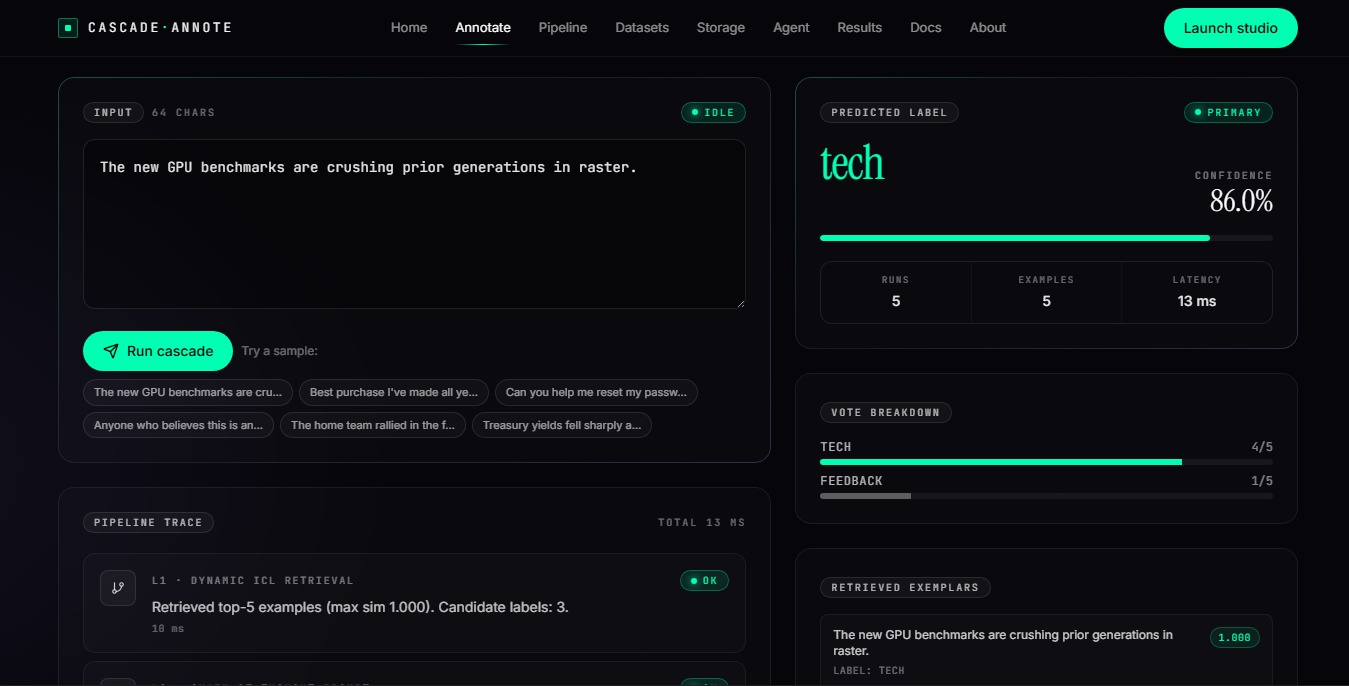
Task: Click the TECH vote bar
Action: [x=1046, y=462]
